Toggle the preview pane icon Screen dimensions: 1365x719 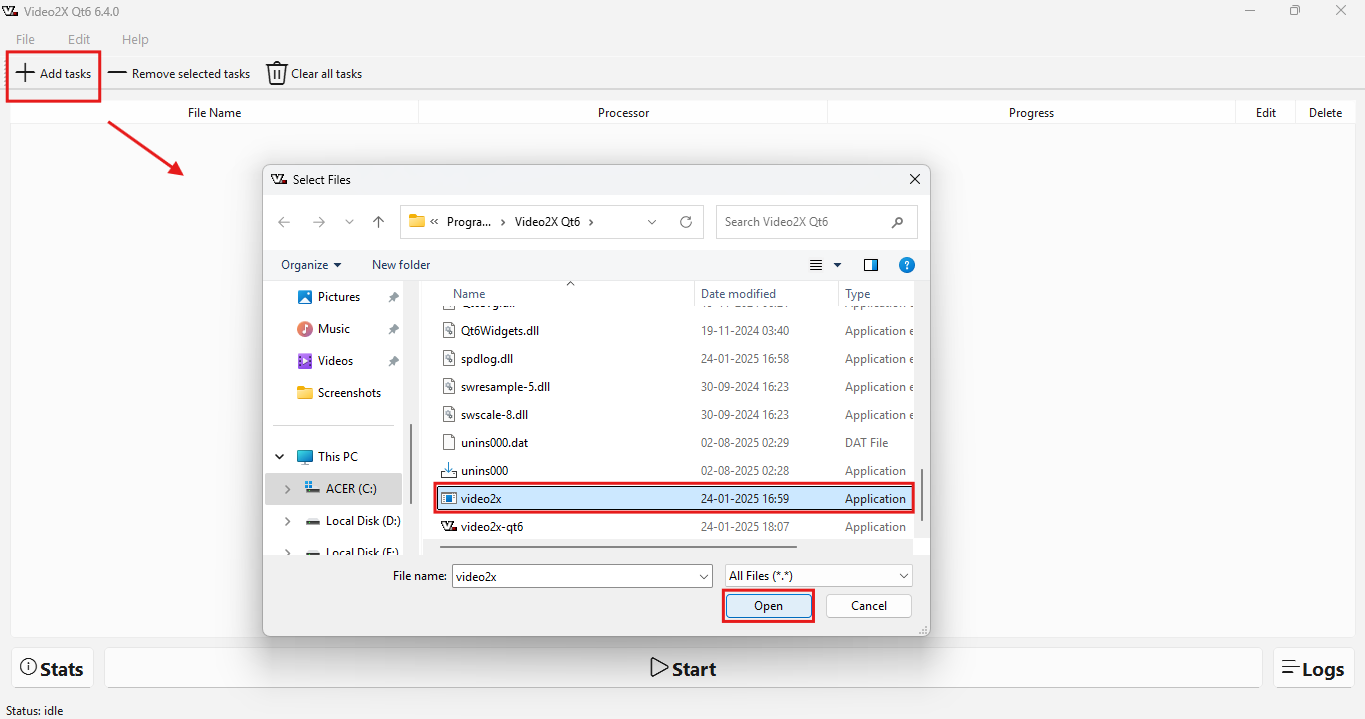(x=871, y=265)
